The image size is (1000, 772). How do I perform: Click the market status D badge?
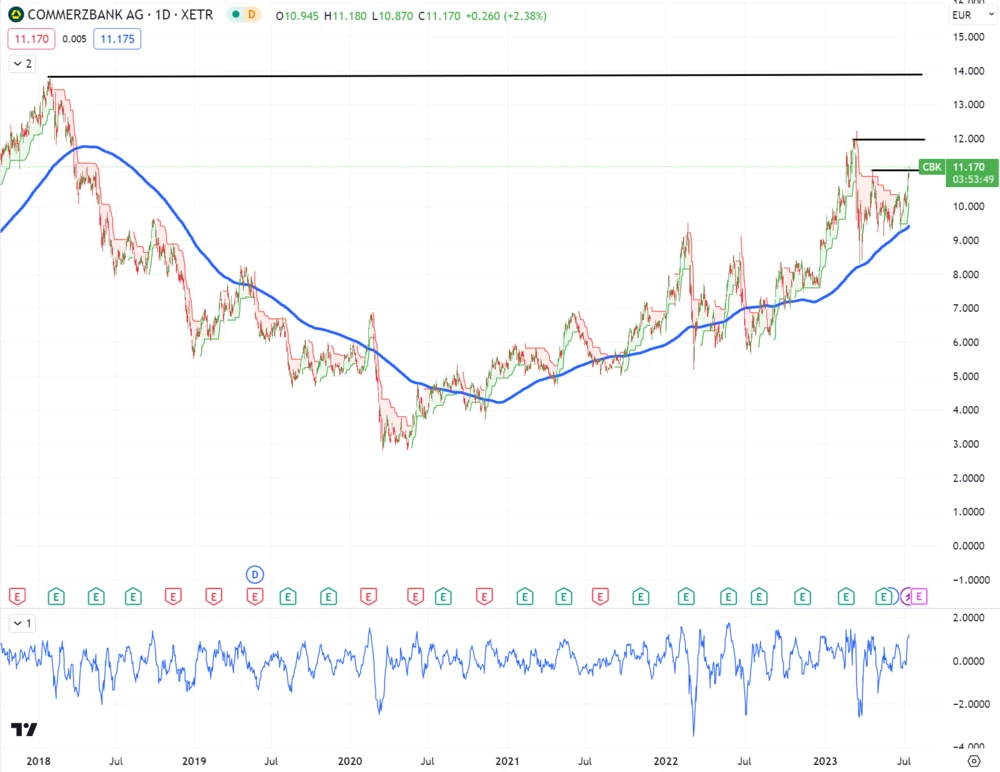click(x=251, y=16)
